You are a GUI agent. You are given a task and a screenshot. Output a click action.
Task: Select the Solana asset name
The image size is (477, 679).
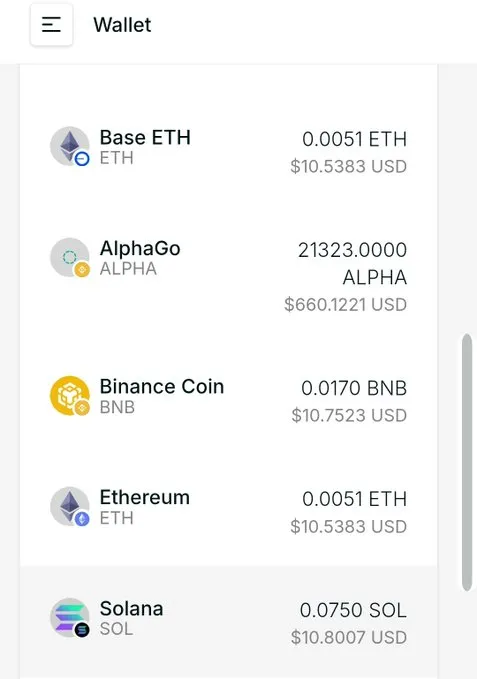pos(131,609)
